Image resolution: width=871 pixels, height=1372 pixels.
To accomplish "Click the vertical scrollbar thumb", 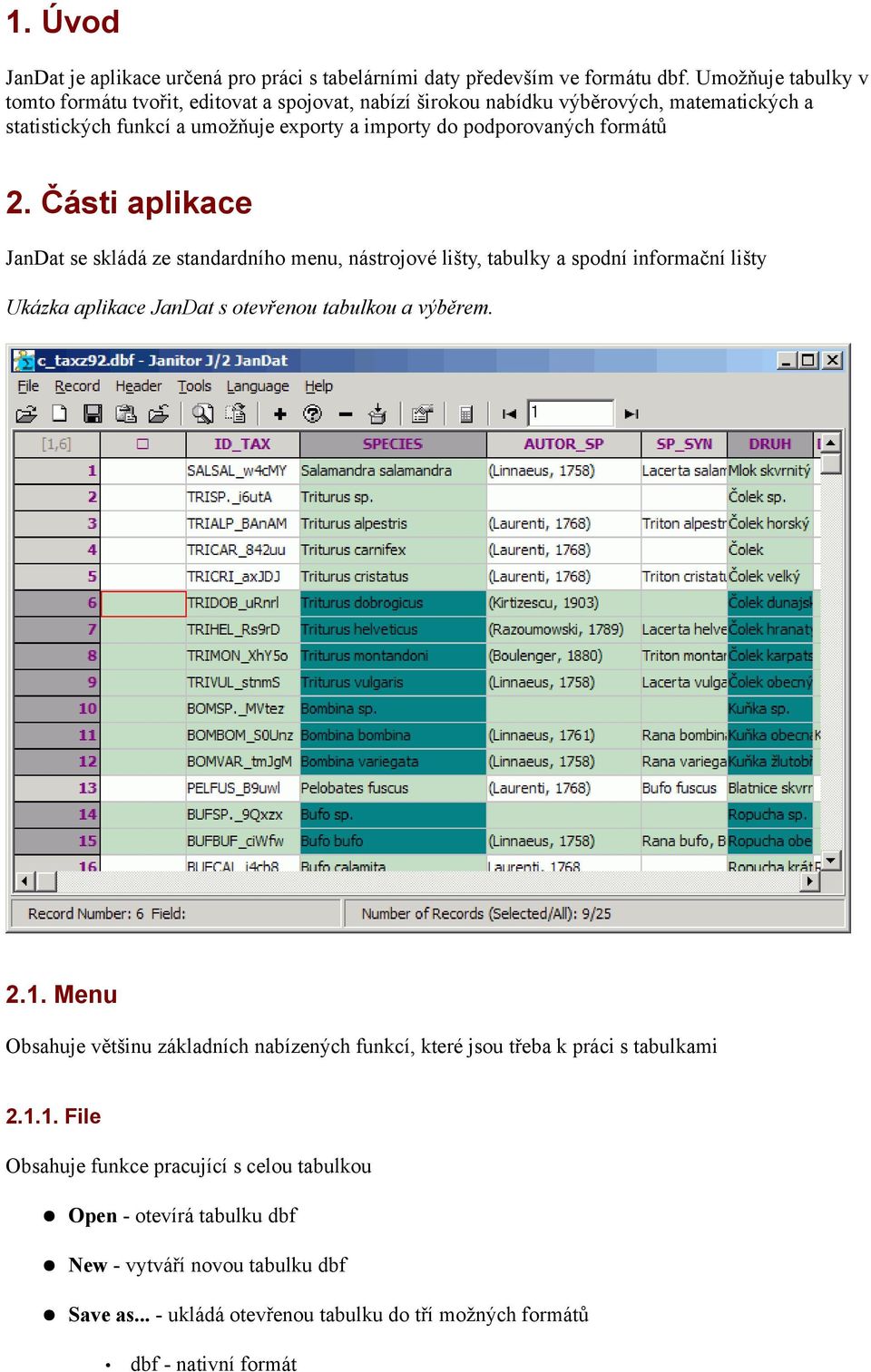I will tap(831, 463).
